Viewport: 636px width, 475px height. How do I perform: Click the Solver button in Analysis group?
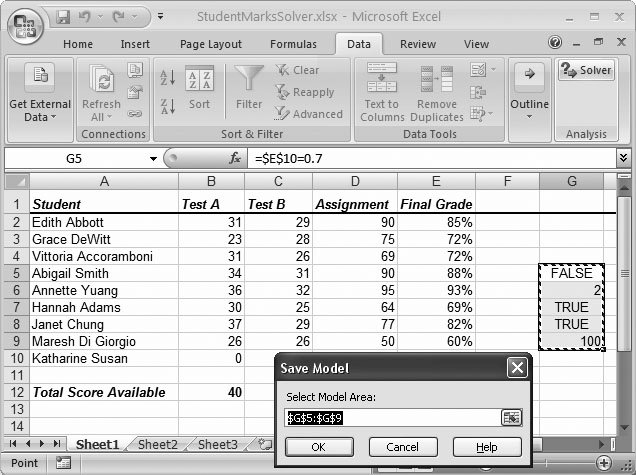click(x=586, y=70)
